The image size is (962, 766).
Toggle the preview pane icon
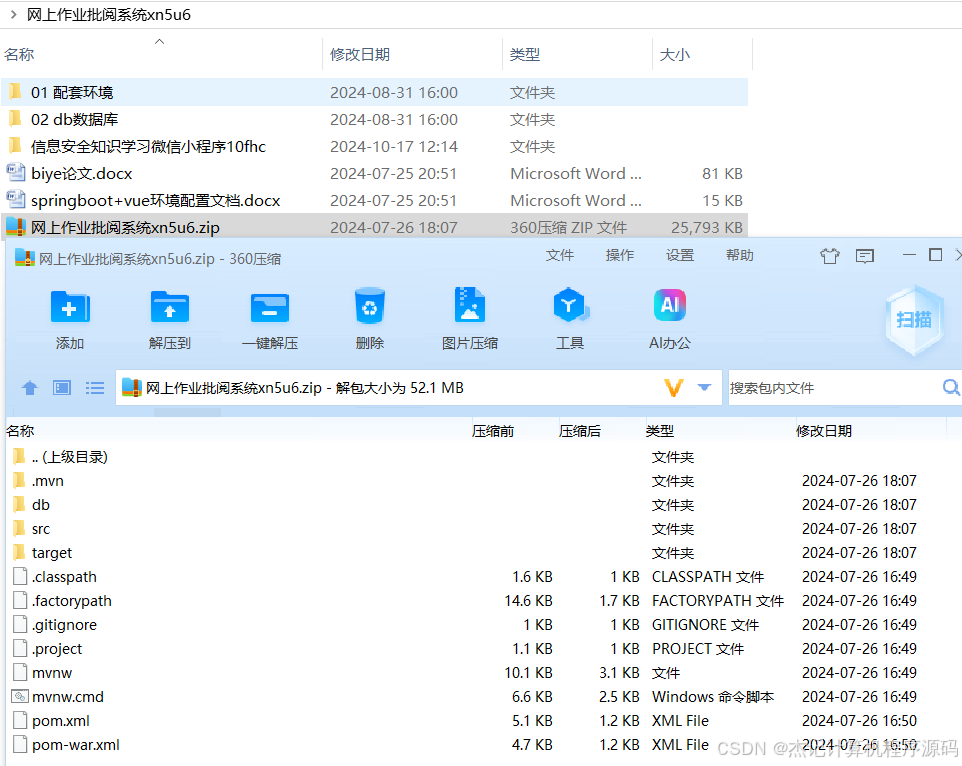coord(61,387)
